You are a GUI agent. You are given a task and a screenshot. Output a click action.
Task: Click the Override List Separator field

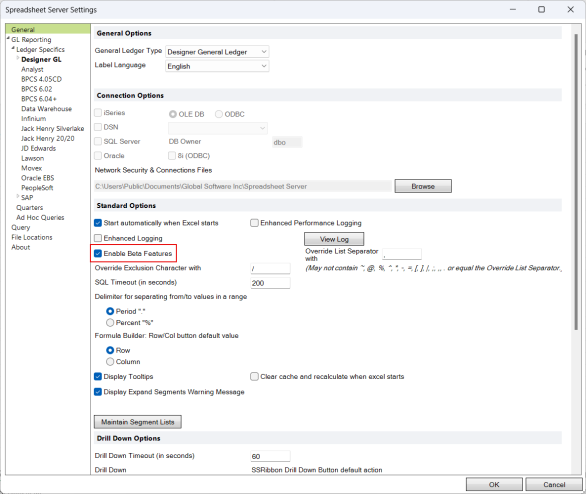[x=402, y=254]
